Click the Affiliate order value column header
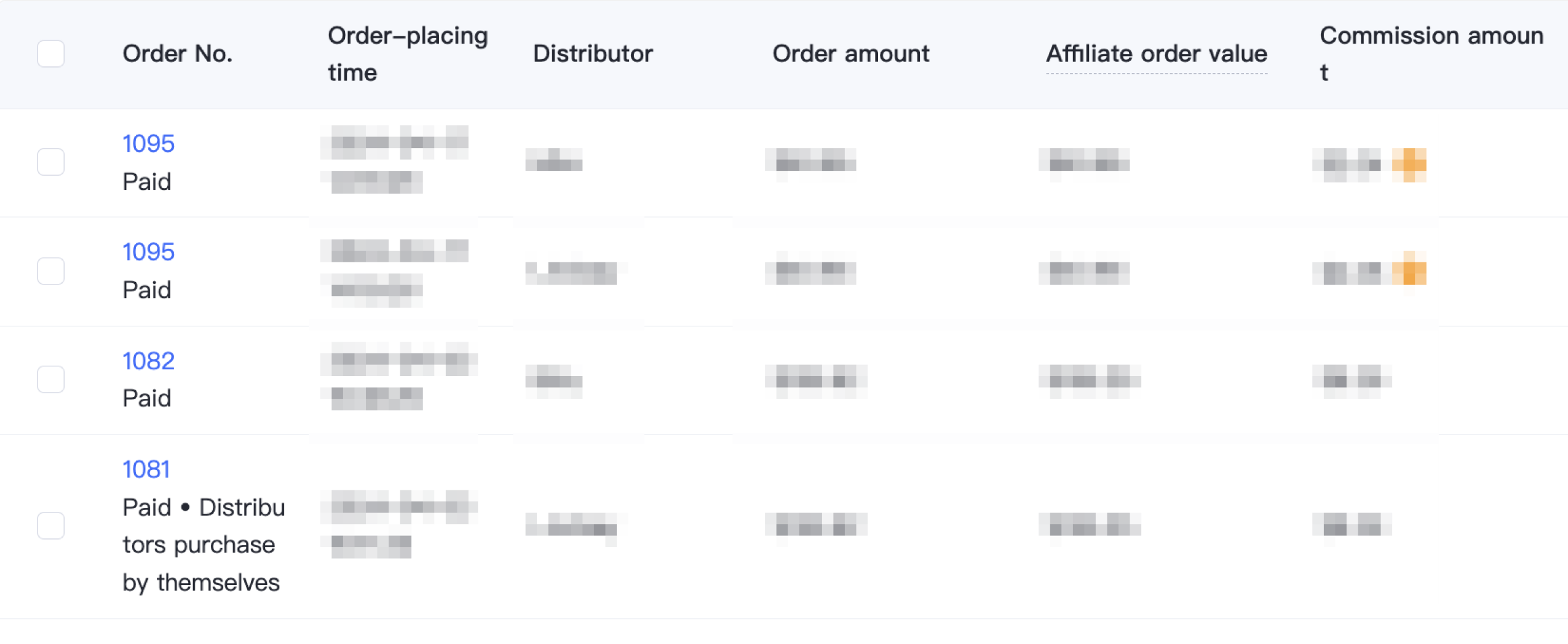1568x644 pixels. pos(1156,54)
